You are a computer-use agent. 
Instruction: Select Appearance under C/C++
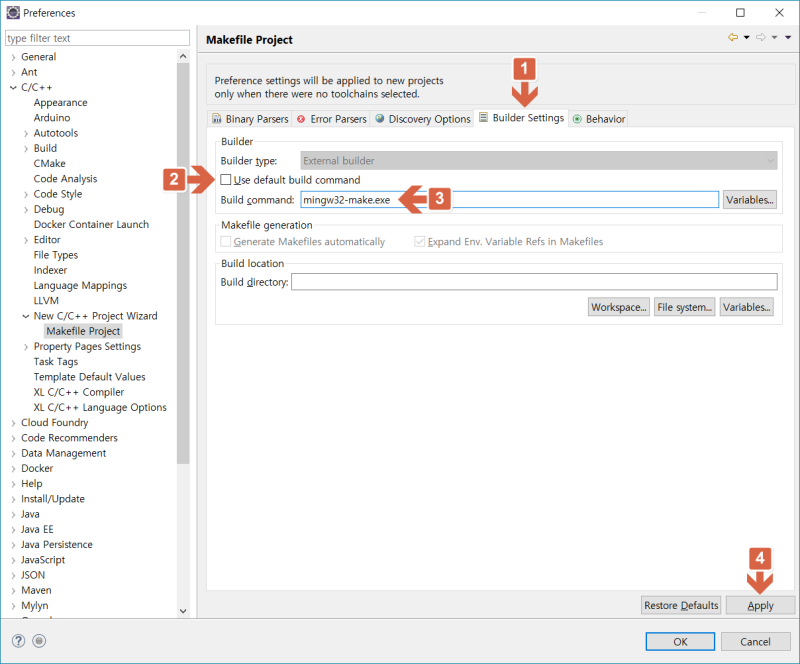[x=60, y=103]
